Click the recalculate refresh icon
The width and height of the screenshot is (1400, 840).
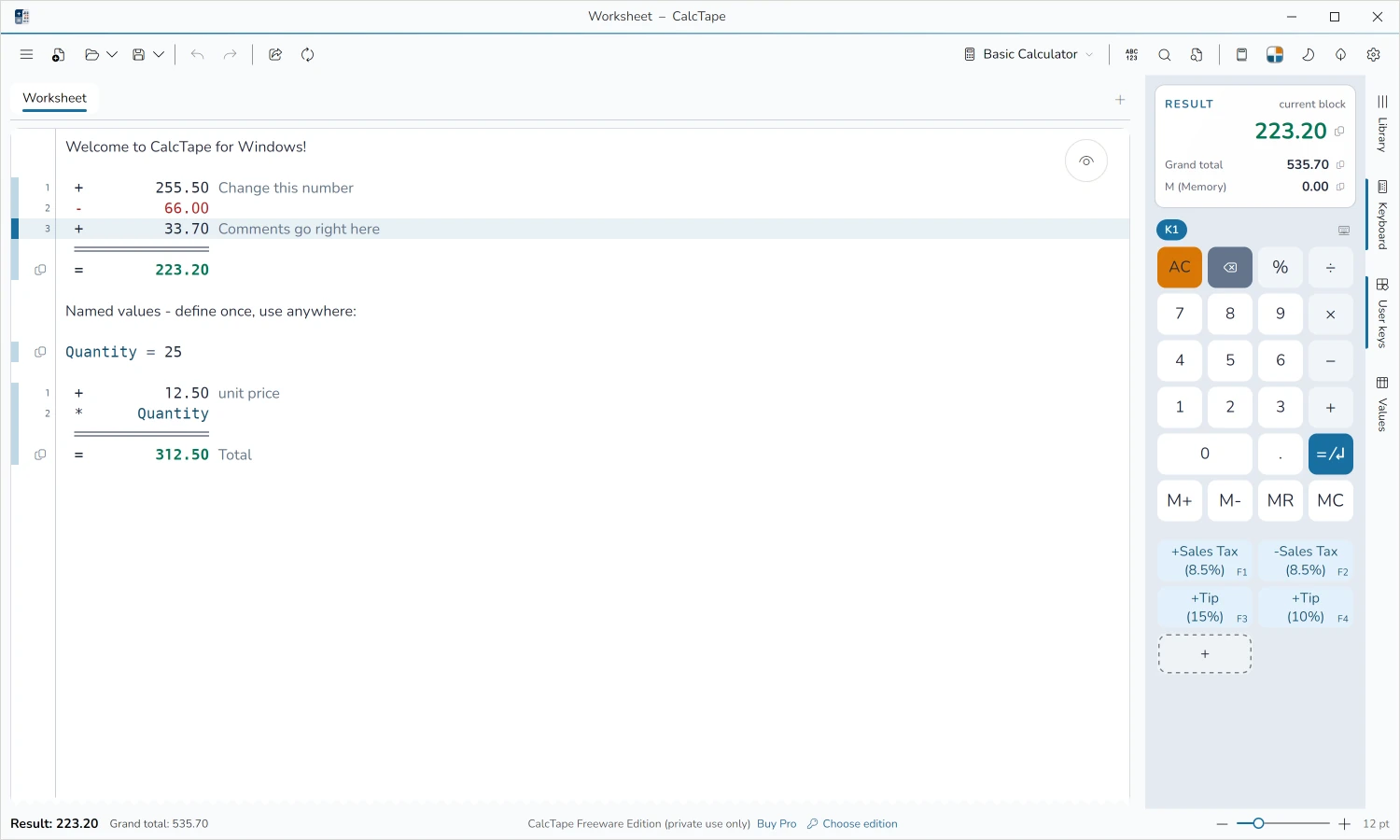(307, 55)
